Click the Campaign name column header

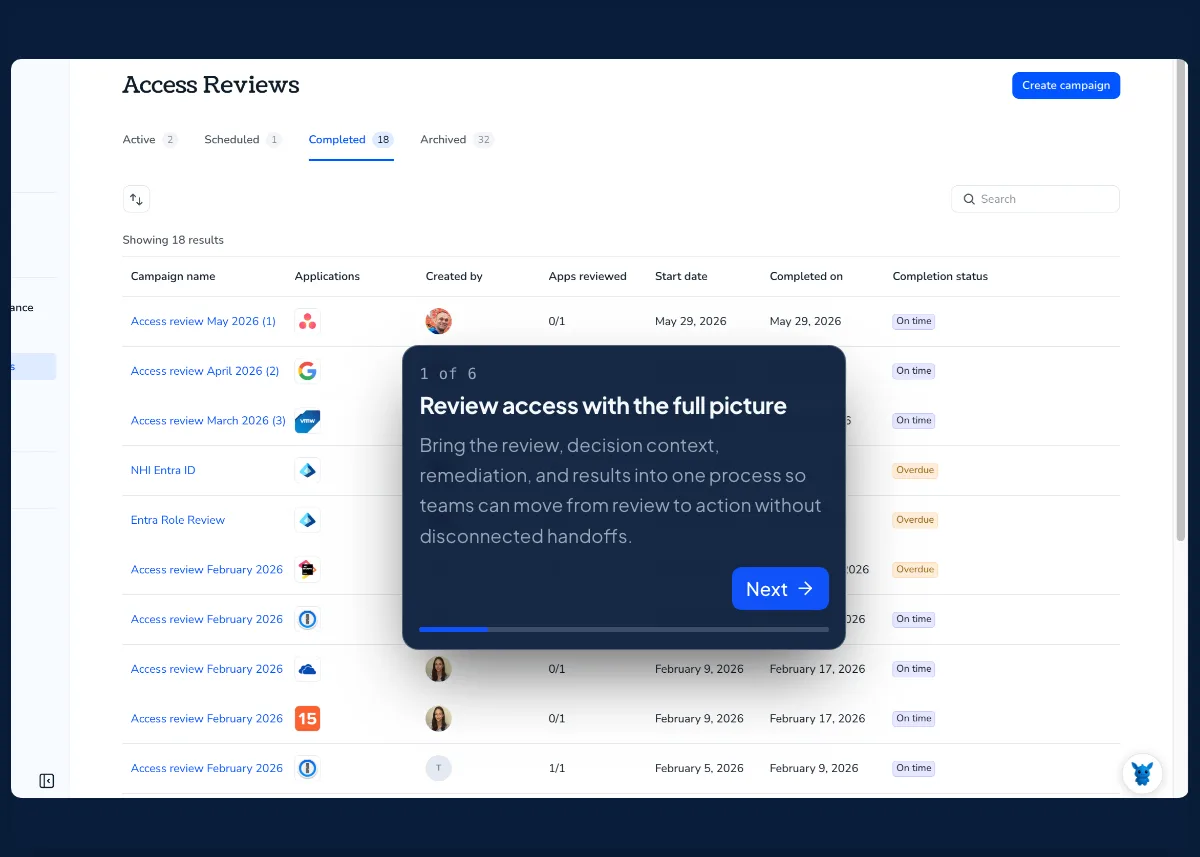(x=173, y=276)
